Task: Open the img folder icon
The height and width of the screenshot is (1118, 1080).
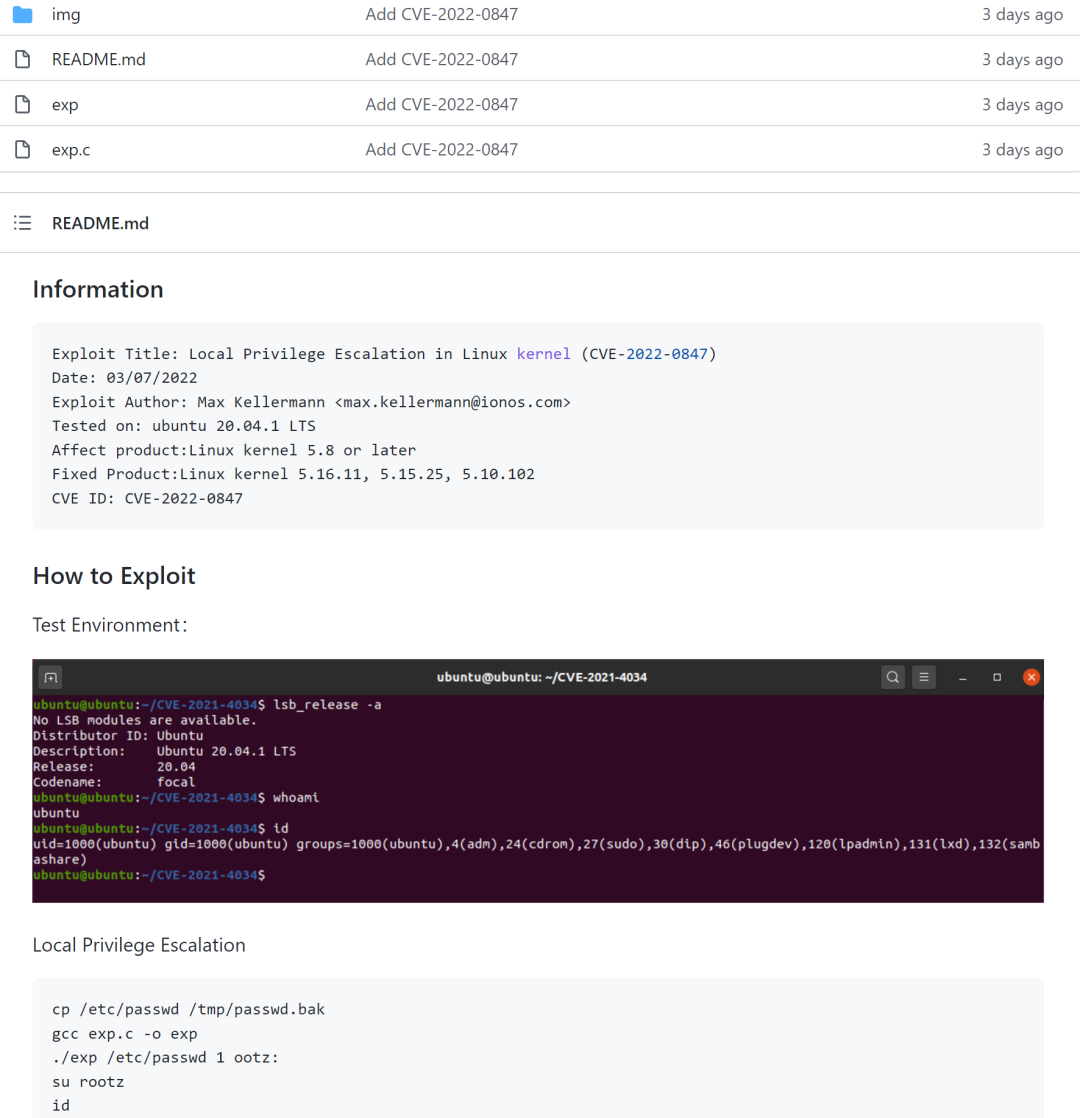Action: pos(23,14)
